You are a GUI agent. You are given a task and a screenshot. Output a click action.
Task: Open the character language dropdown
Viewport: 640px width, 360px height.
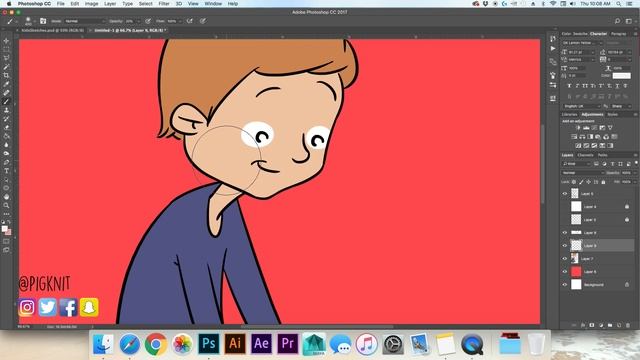582,106
